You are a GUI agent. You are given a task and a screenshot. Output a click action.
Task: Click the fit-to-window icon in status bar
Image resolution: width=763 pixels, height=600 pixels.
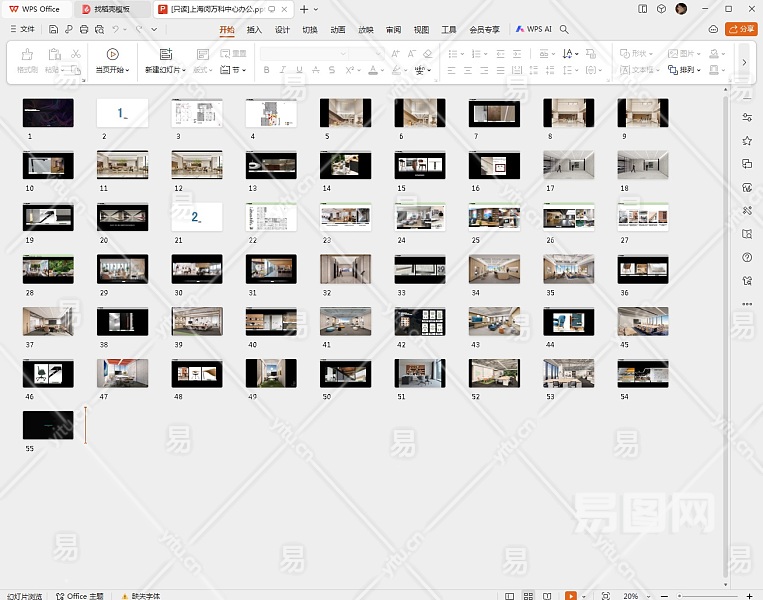coord(605,595)
